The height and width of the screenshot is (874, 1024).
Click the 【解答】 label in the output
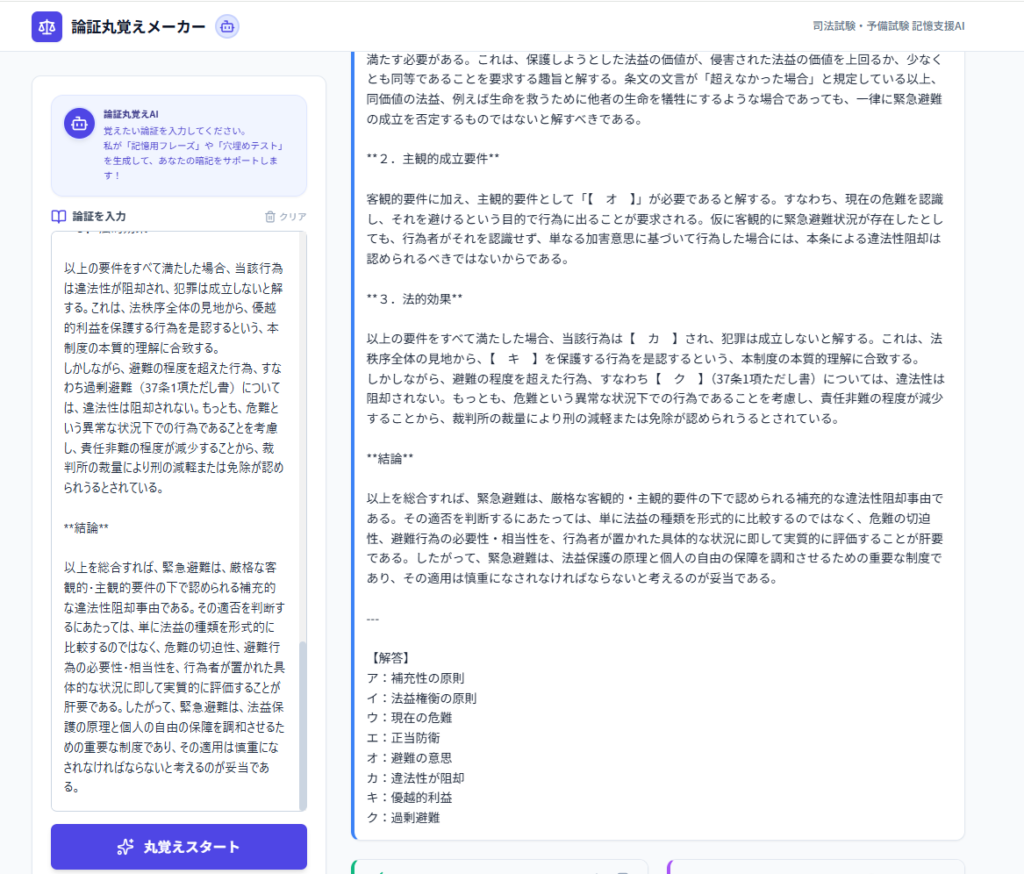pyautogui.click(x=388, y=658)
